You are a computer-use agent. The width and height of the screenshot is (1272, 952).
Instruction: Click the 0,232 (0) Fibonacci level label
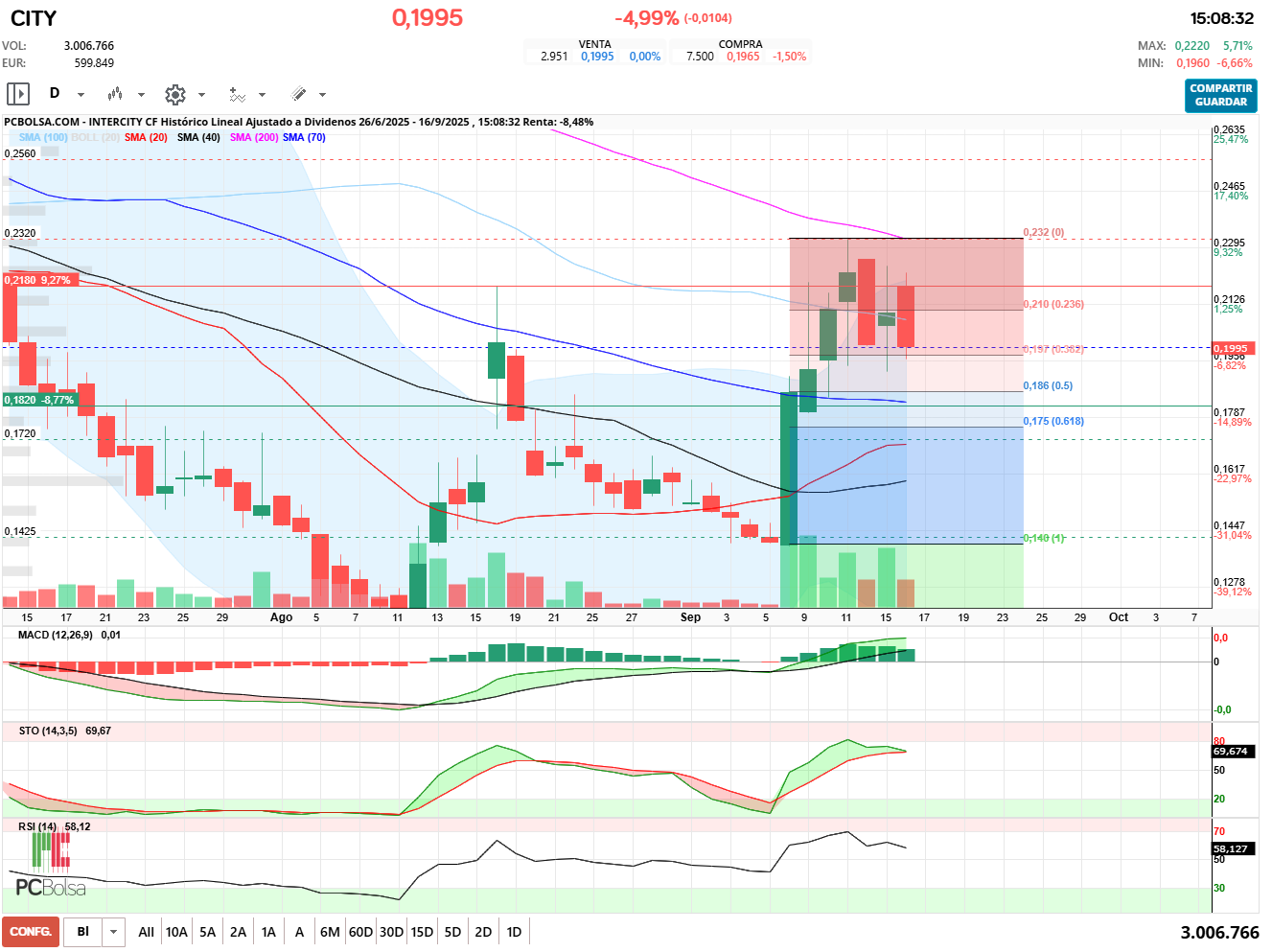click(x=1044, y=233)
